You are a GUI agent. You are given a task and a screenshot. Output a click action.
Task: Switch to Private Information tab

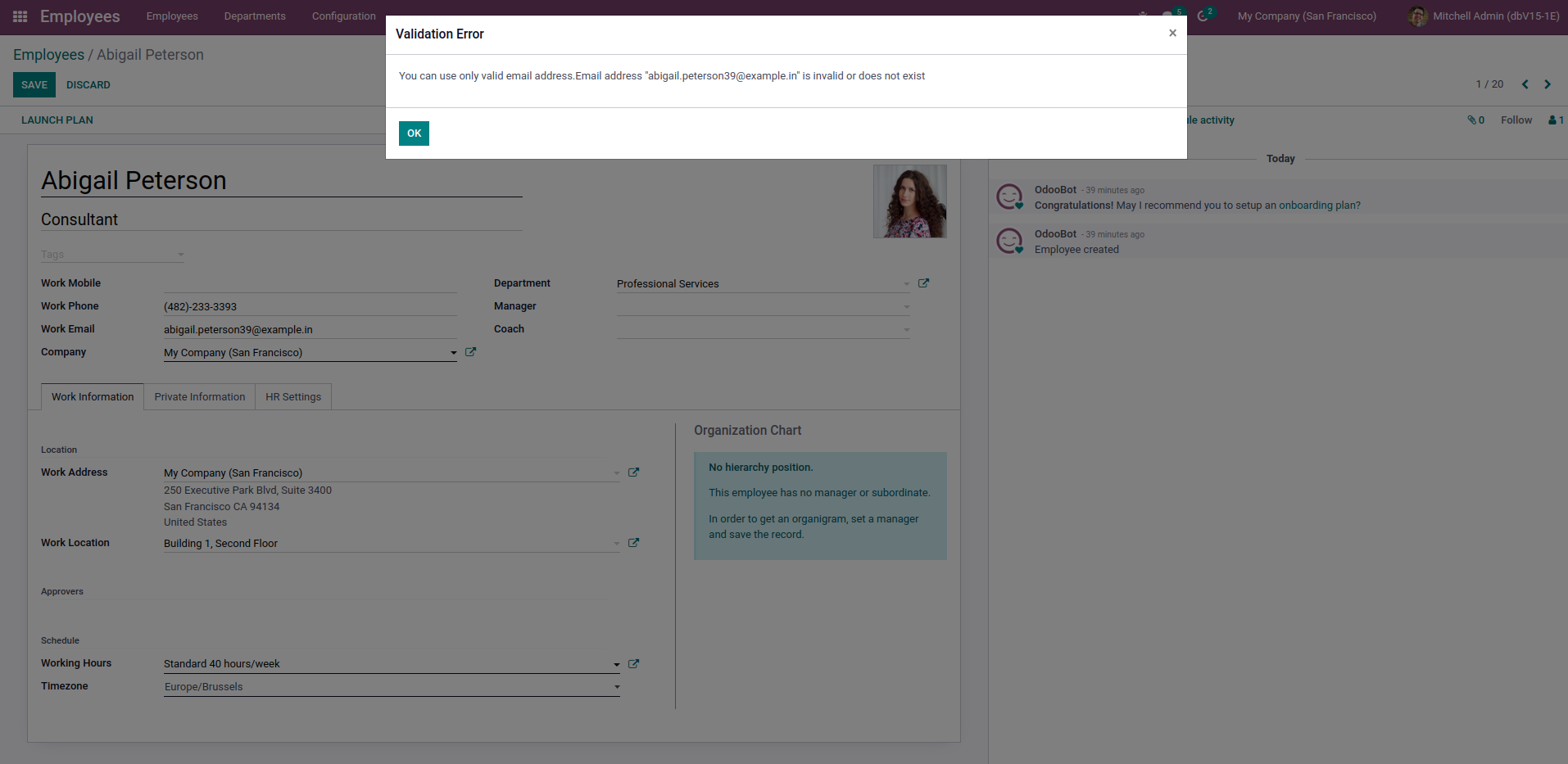(x=199, y=397)
